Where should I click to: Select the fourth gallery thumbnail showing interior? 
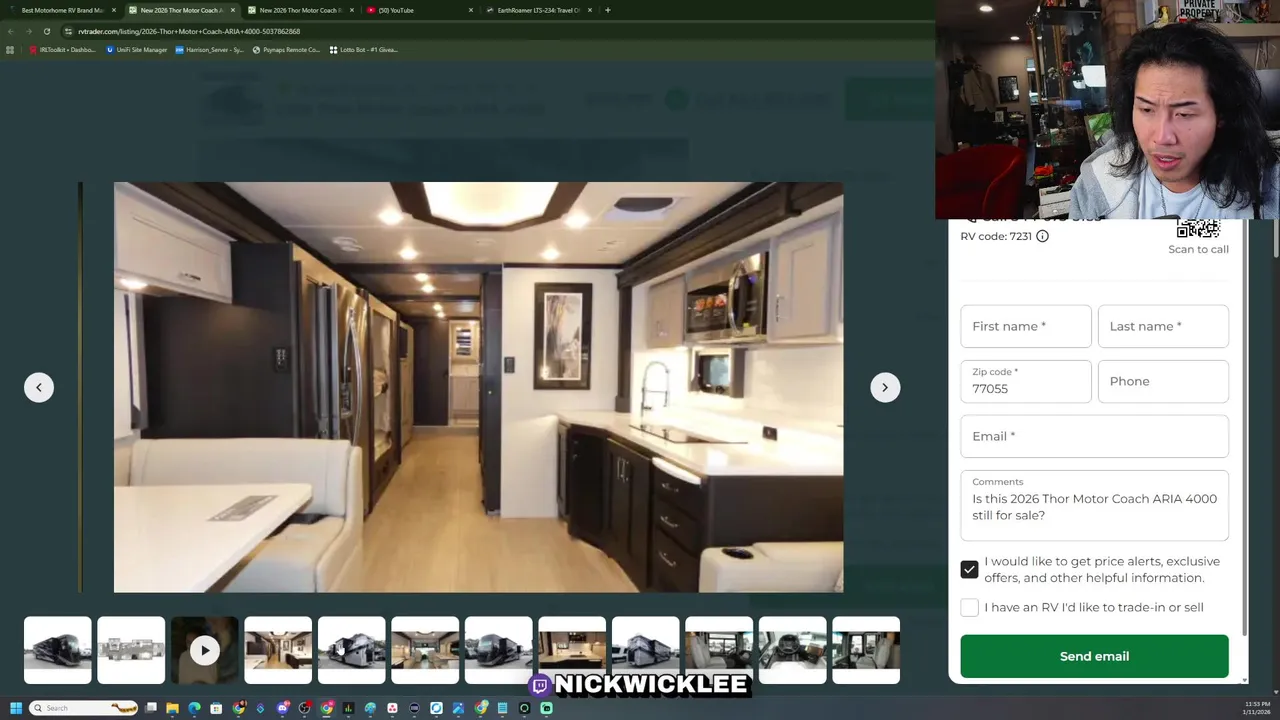[278, 650]
